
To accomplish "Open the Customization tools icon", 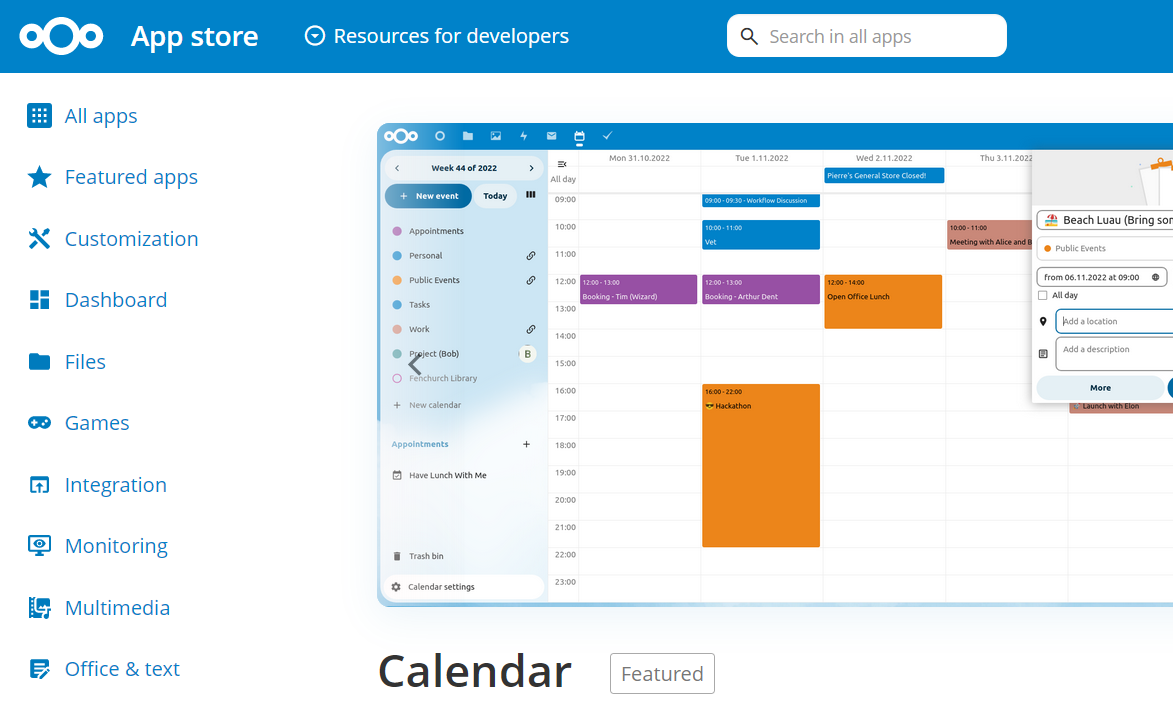I will click(39, 239).
